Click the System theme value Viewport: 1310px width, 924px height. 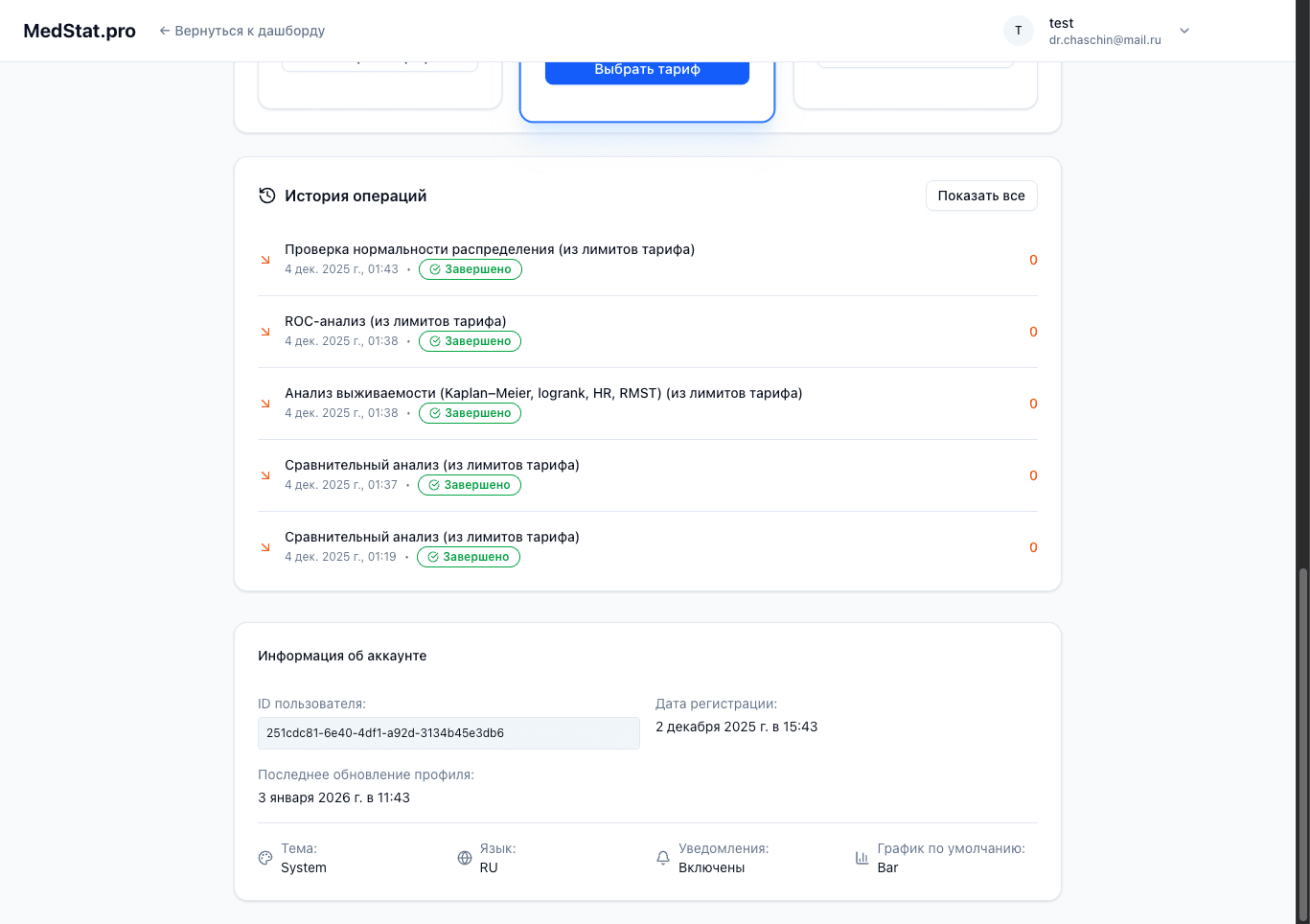(x=304, y=867)
